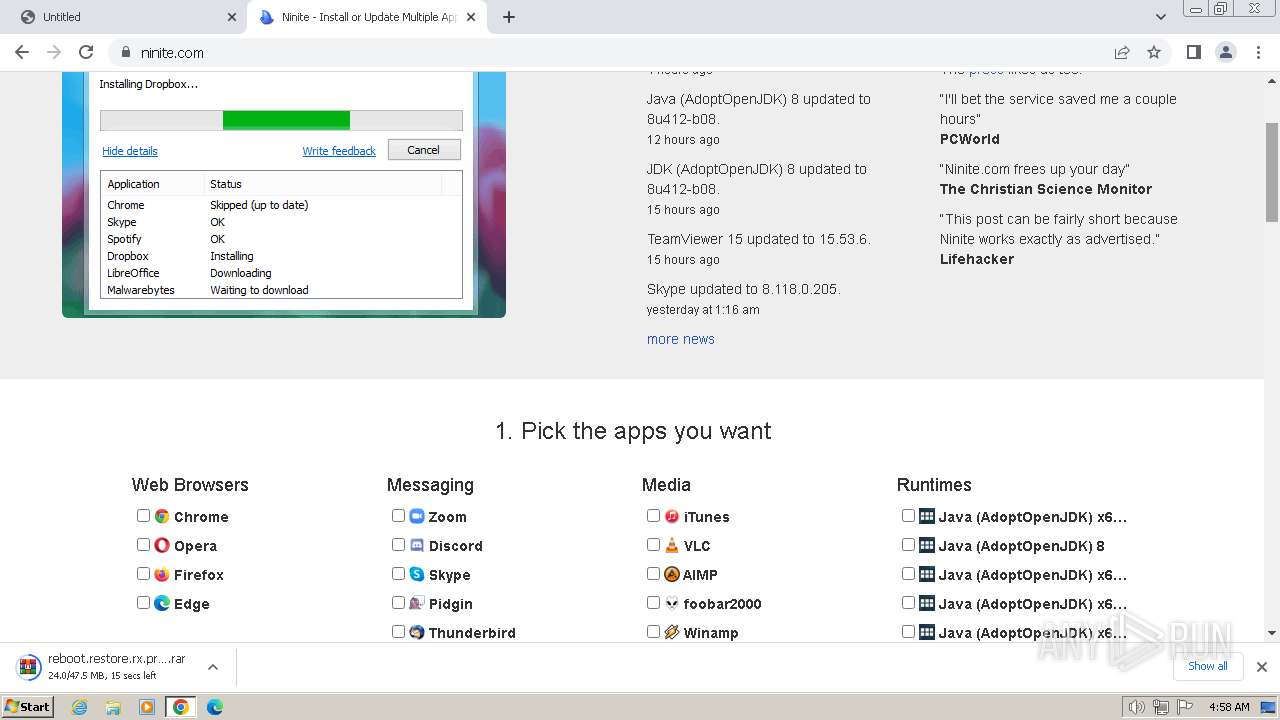
Task: Check the Skype checkbox in Messaging
Action: coord(399,574)
